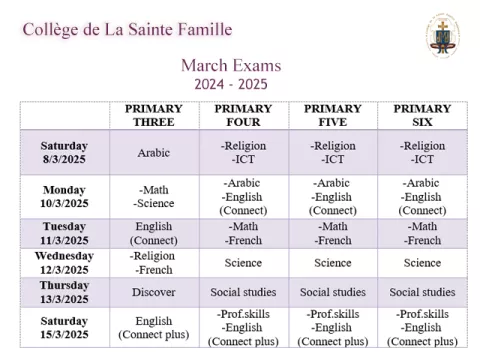The width and height of the screenshot is (480, 360).
Task: Select the Discover cell in Thursday row
Action: click(x=154, y=292)
